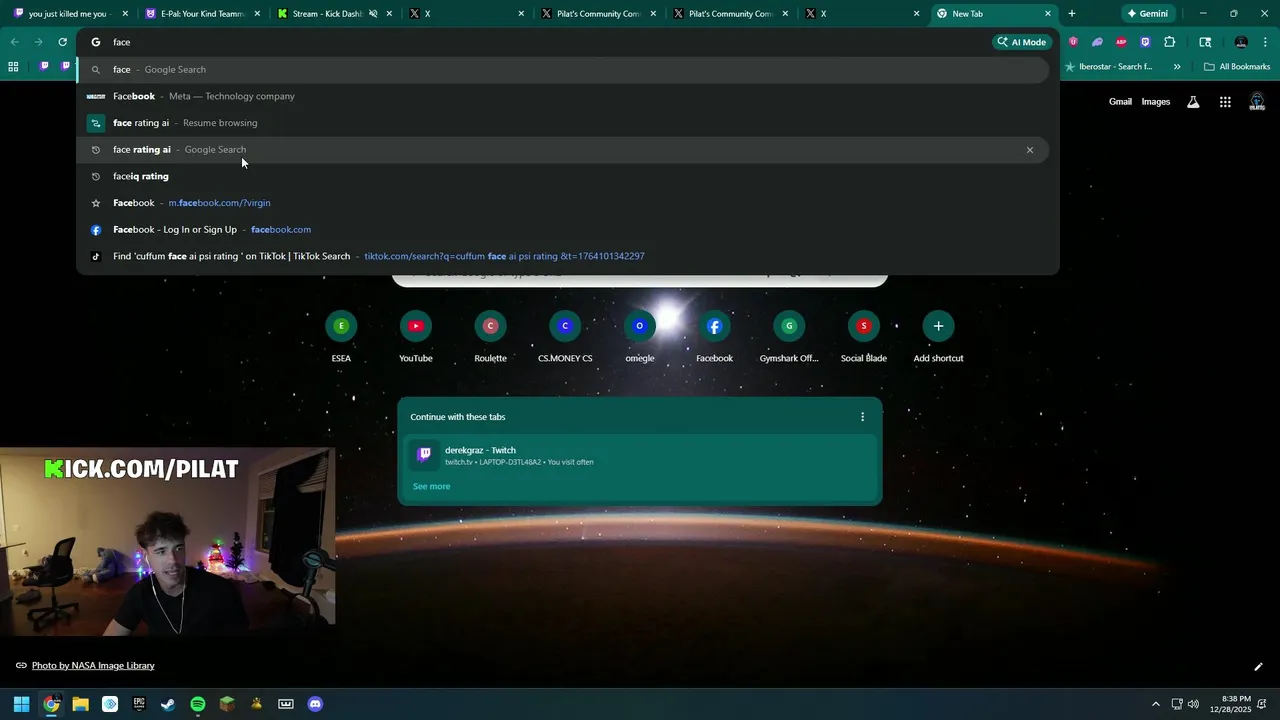Open a new browser tab

point(1072,14)
